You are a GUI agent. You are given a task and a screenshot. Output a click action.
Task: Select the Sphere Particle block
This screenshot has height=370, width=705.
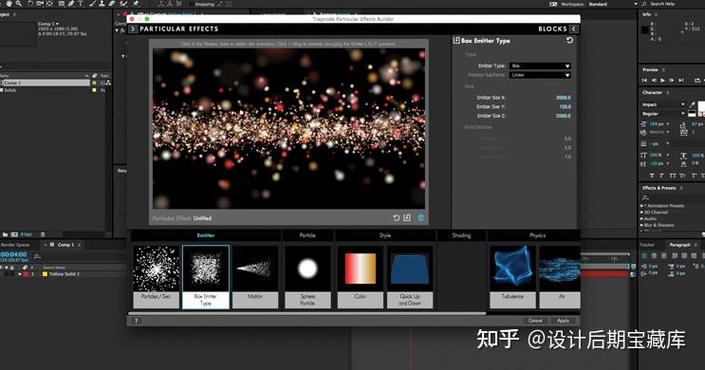(308, 276)
